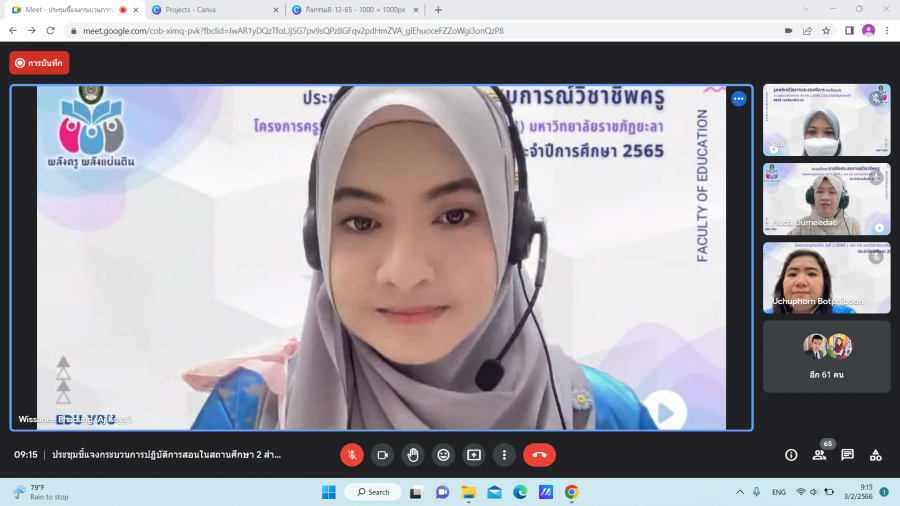Open Microsoft Edge from the taskbar
Image resolution: width=900 pixels, height=506 pixels.
(x=520, y=492)
